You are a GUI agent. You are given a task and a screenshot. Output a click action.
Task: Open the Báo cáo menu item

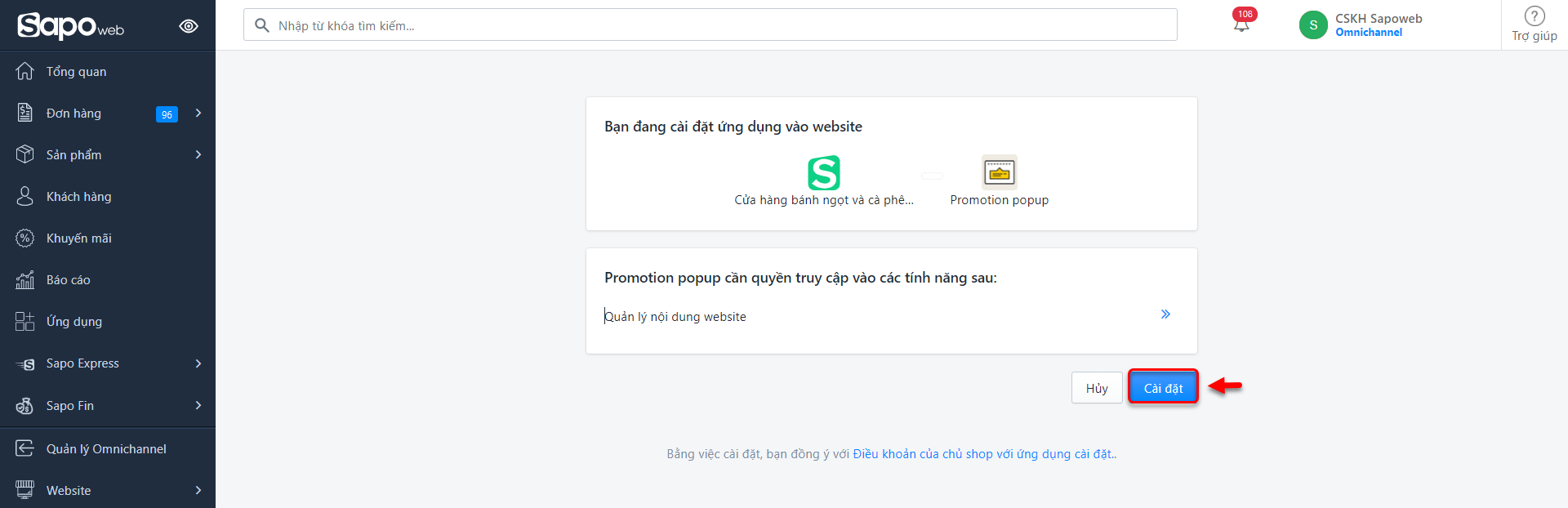coord(108,279)
